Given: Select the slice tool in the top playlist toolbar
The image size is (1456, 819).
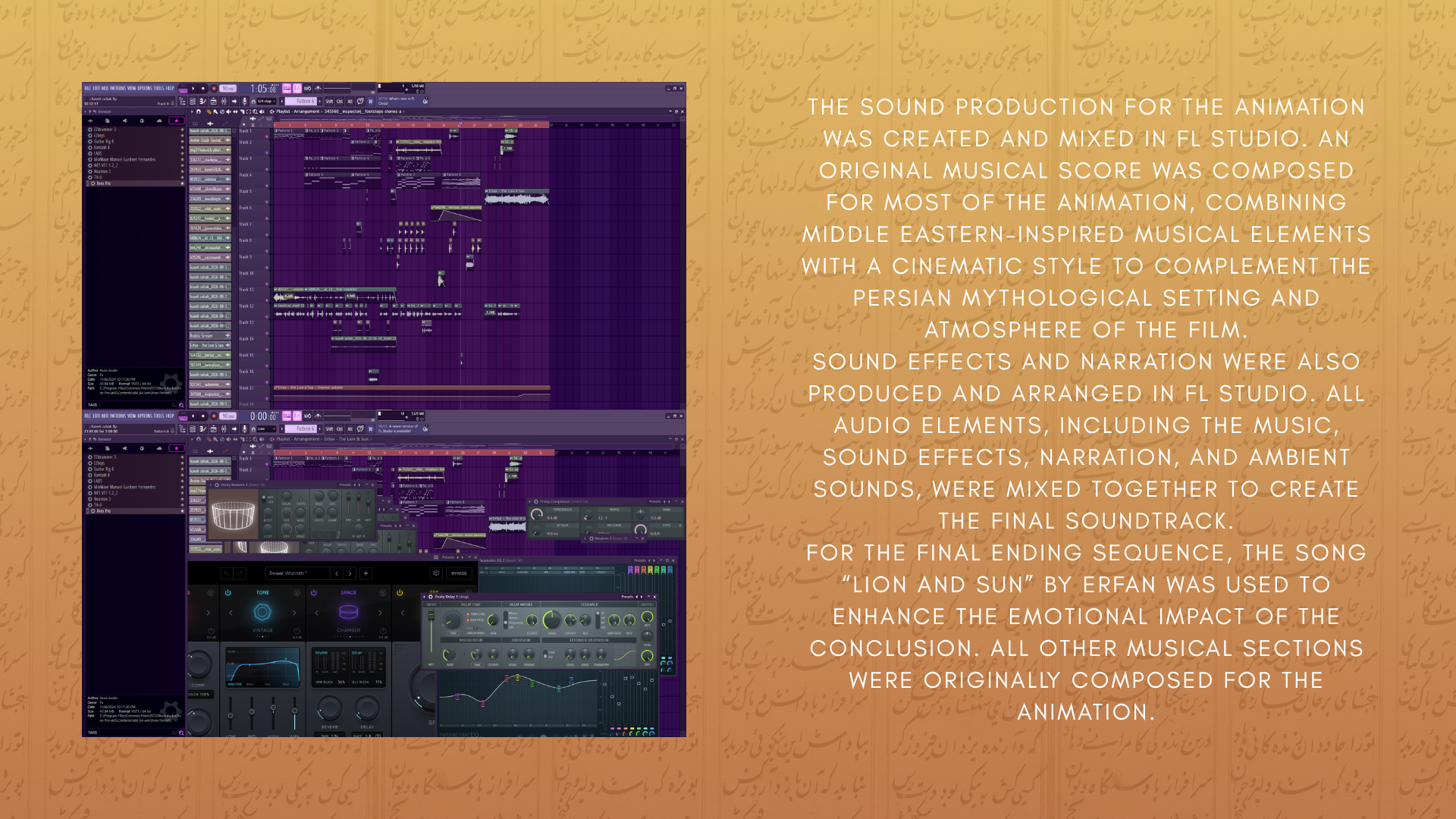Looking at the screenshot, I should click(x=242, y=111).
